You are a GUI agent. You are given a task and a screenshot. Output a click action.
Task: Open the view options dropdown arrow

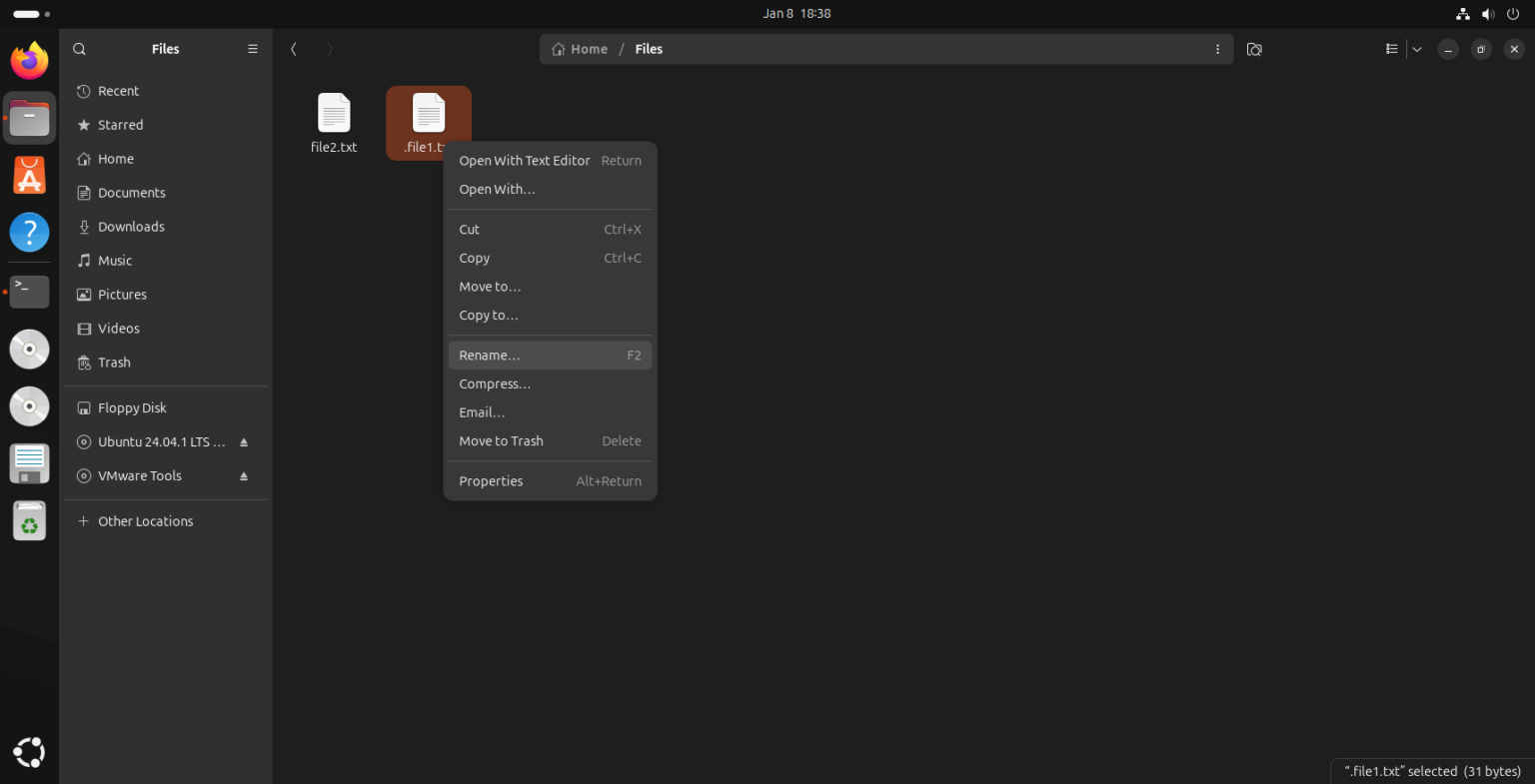coord(1416,48)
